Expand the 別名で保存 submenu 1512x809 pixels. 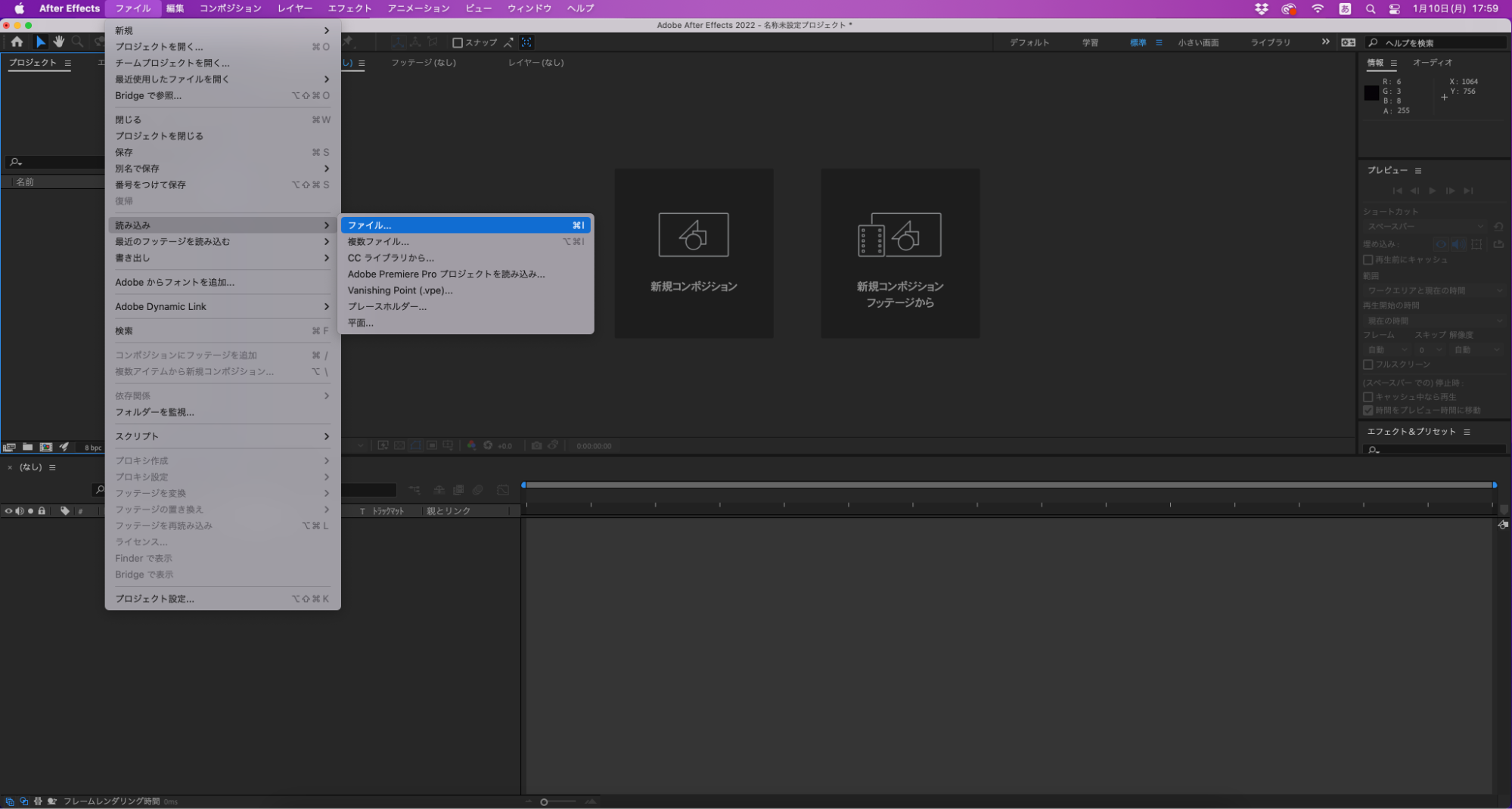coord(222,169)
